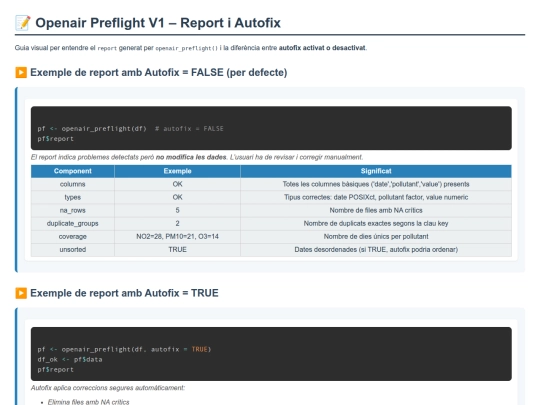Click the value '5' in the na_rows row
Image resolution: width=540 pixels, height=405 pixels.
pyautogui.click(x=177, y=210)
